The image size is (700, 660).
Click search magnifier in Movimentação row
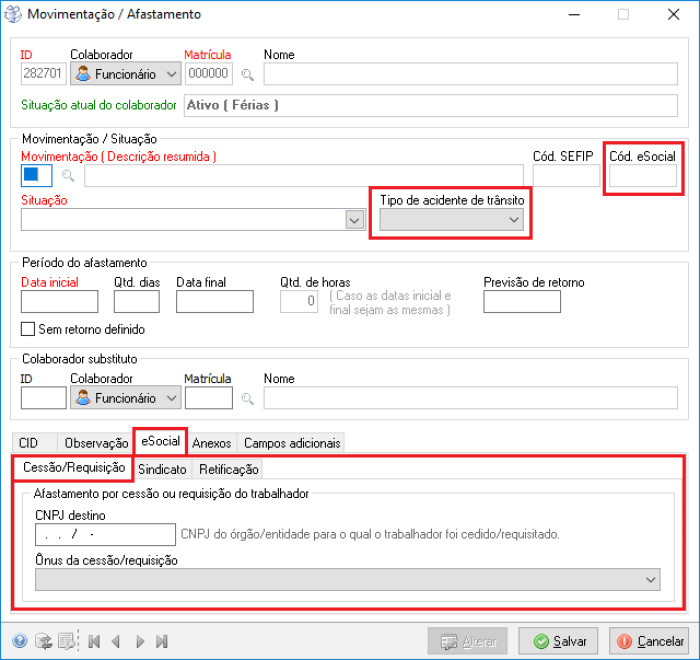pyautogui.click(x=69, y=177)
